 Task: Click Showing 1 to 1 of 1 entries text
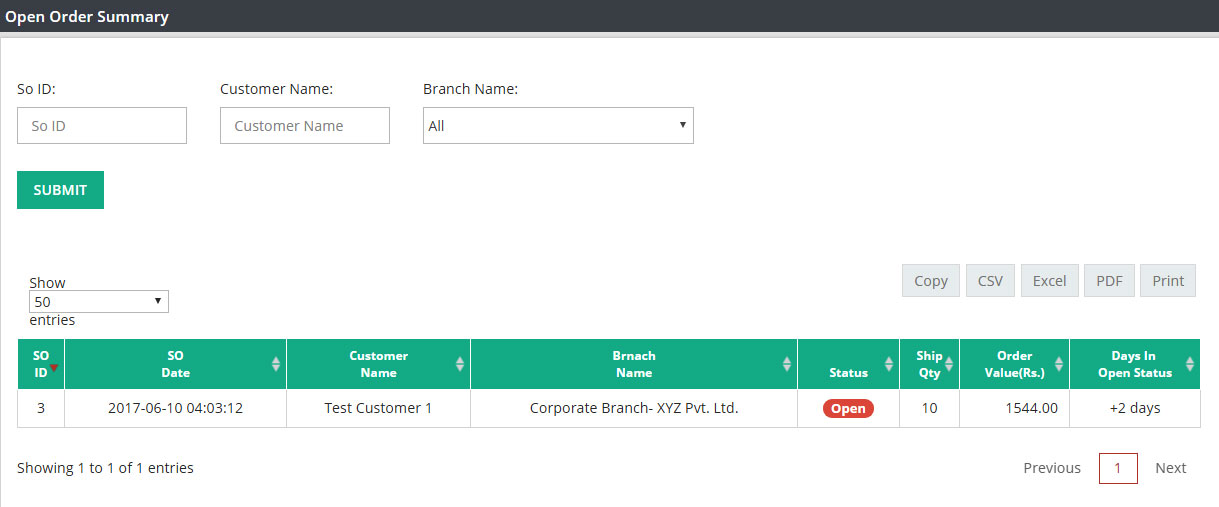click(106, 468)
